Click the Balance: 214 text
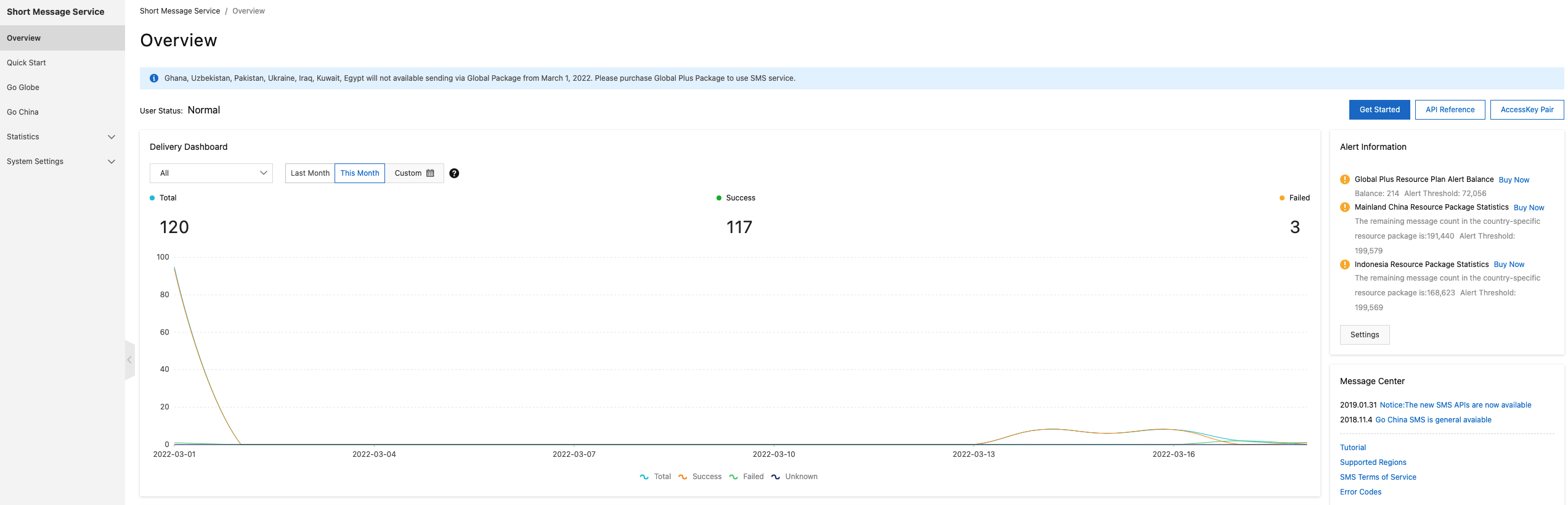Viewport: 1568px width, 505px height. 1377,194
